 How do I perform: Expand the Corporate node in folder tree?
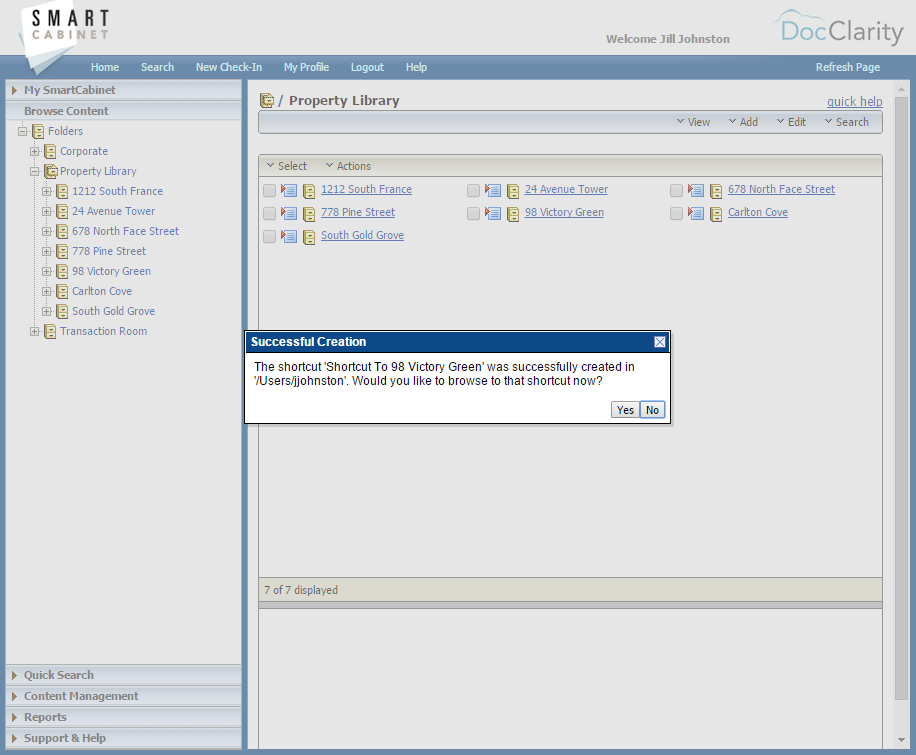(35, 152)
